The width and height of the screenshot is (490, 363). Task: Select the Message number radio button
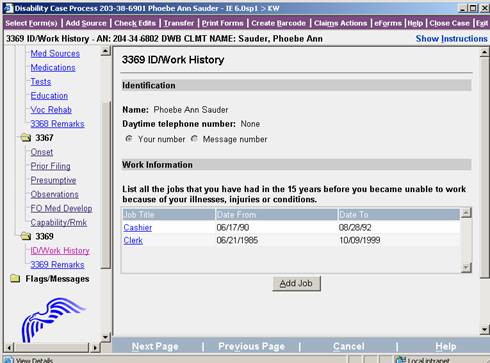(x=194, y=139)
